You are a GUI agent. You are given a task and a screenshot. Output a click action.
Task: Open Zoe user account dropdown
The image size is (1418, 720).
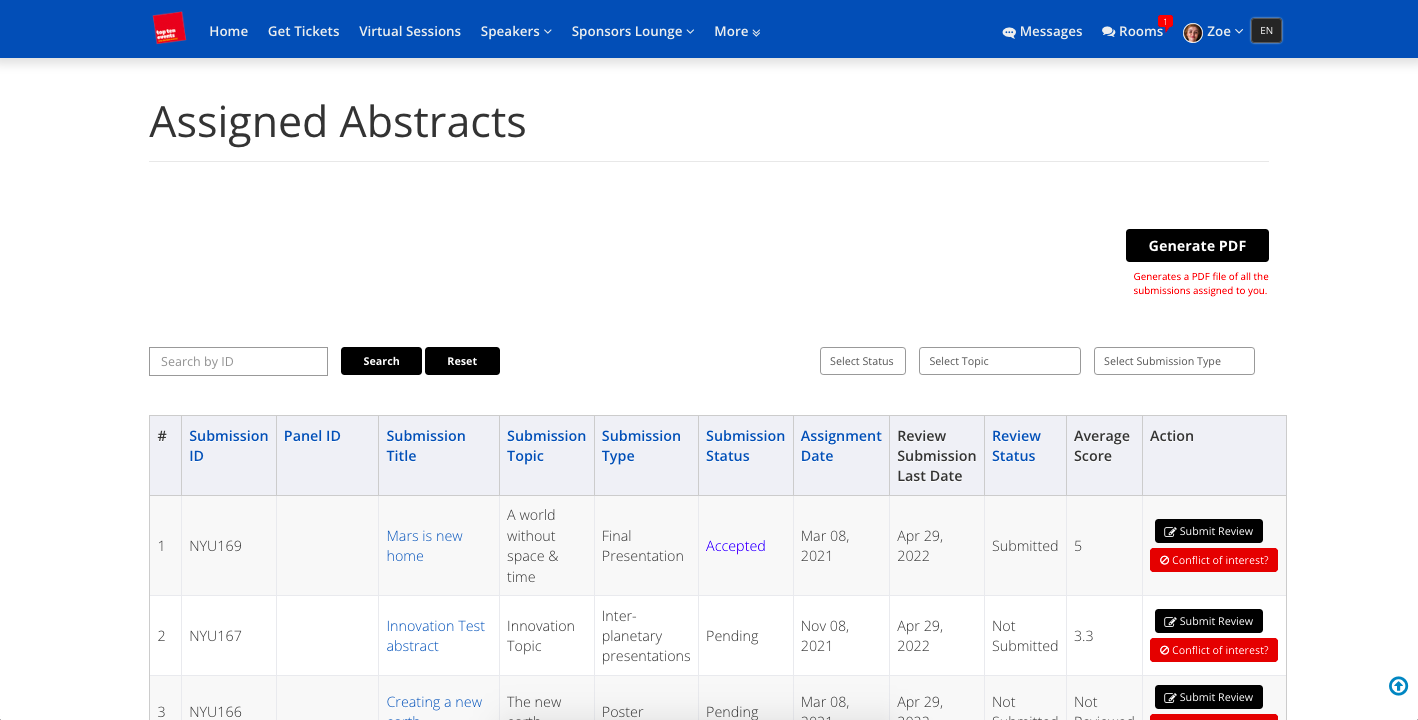1225,31
